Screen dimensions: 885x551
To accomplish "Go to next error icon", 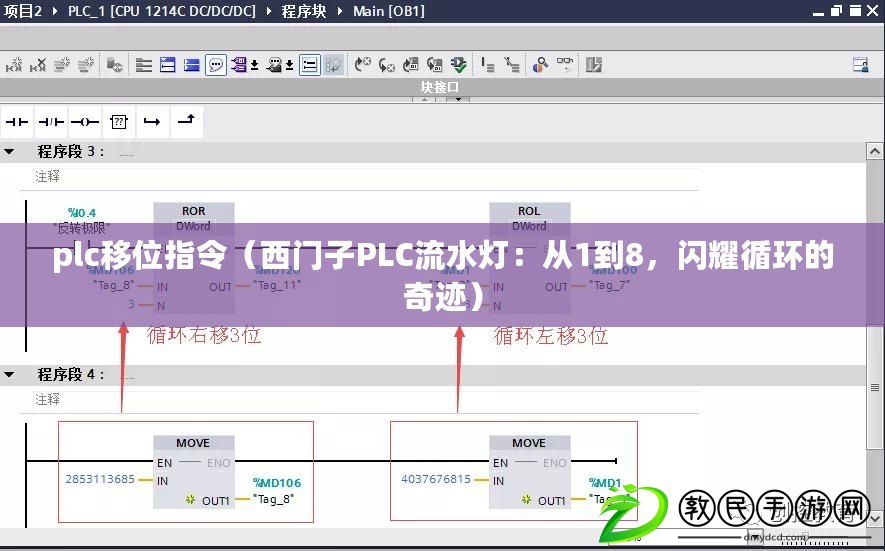I will coord(387,65).
